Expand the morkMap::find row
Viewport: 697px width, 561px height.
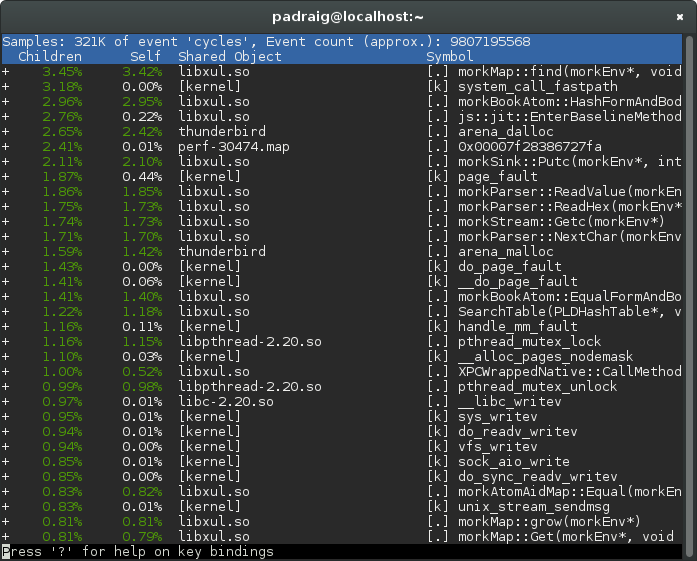point(5,72)
